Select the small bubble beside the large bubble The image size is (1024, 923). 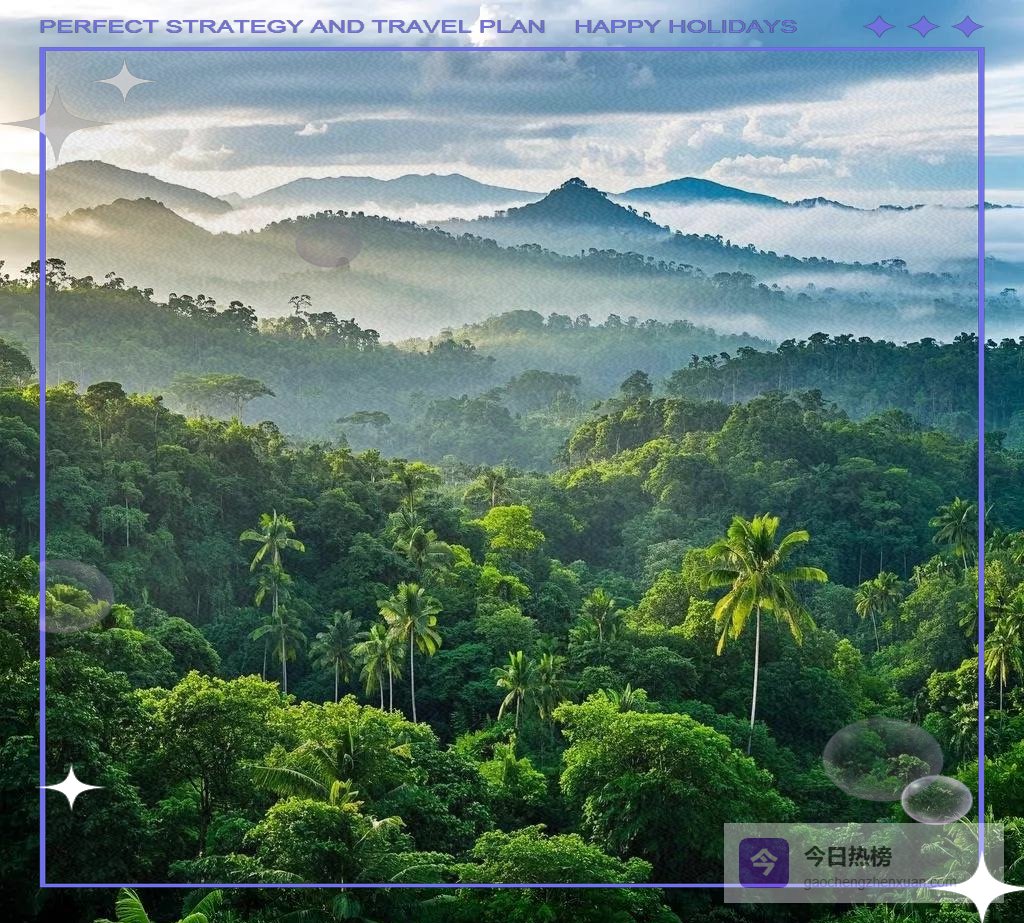pos(936,799)
